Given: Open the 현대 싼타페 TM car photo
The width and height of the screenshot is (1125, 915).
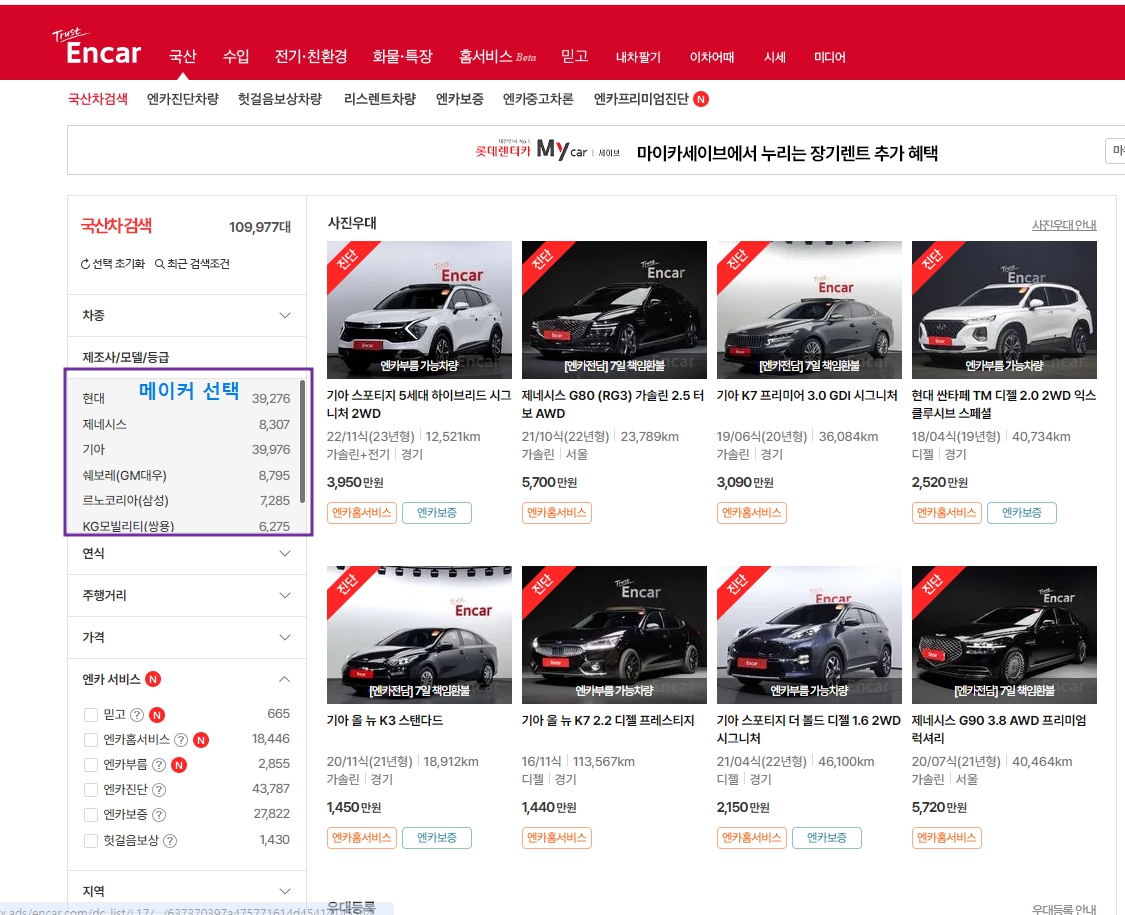Looking at the screenshot, I should [1004, 310].
